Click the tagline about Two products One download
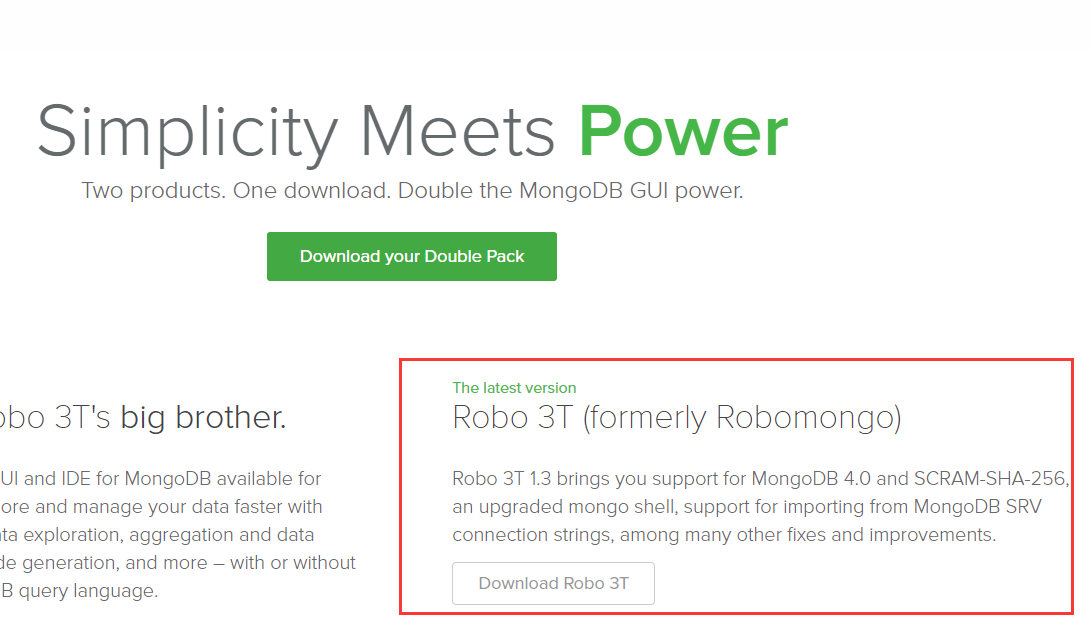The width and height of the screenshot is (1090, 644). (411, 190)
